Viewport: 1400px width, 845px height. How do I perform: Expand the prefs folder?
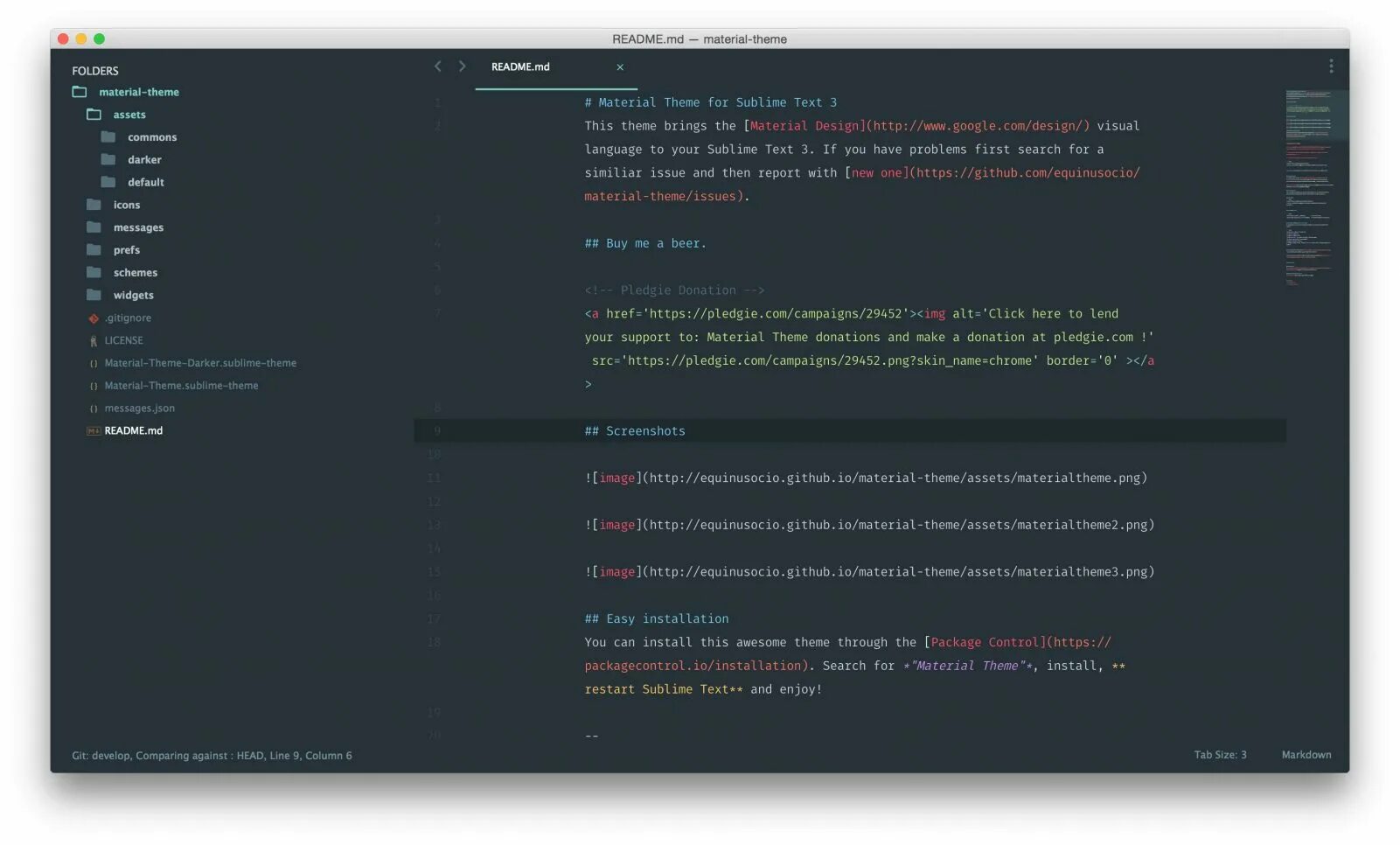click(127, 250)
